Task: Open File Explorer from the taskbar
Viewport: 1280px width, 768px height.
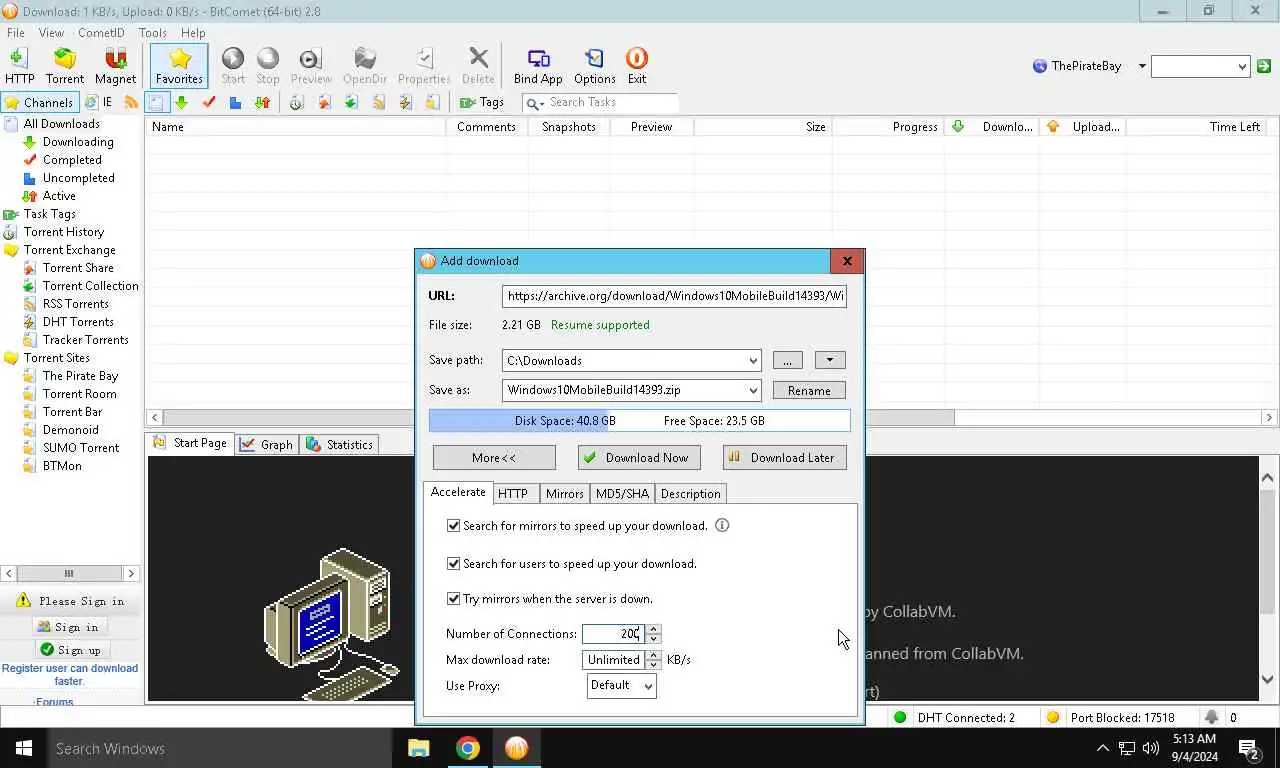Action: click(418, 748)
